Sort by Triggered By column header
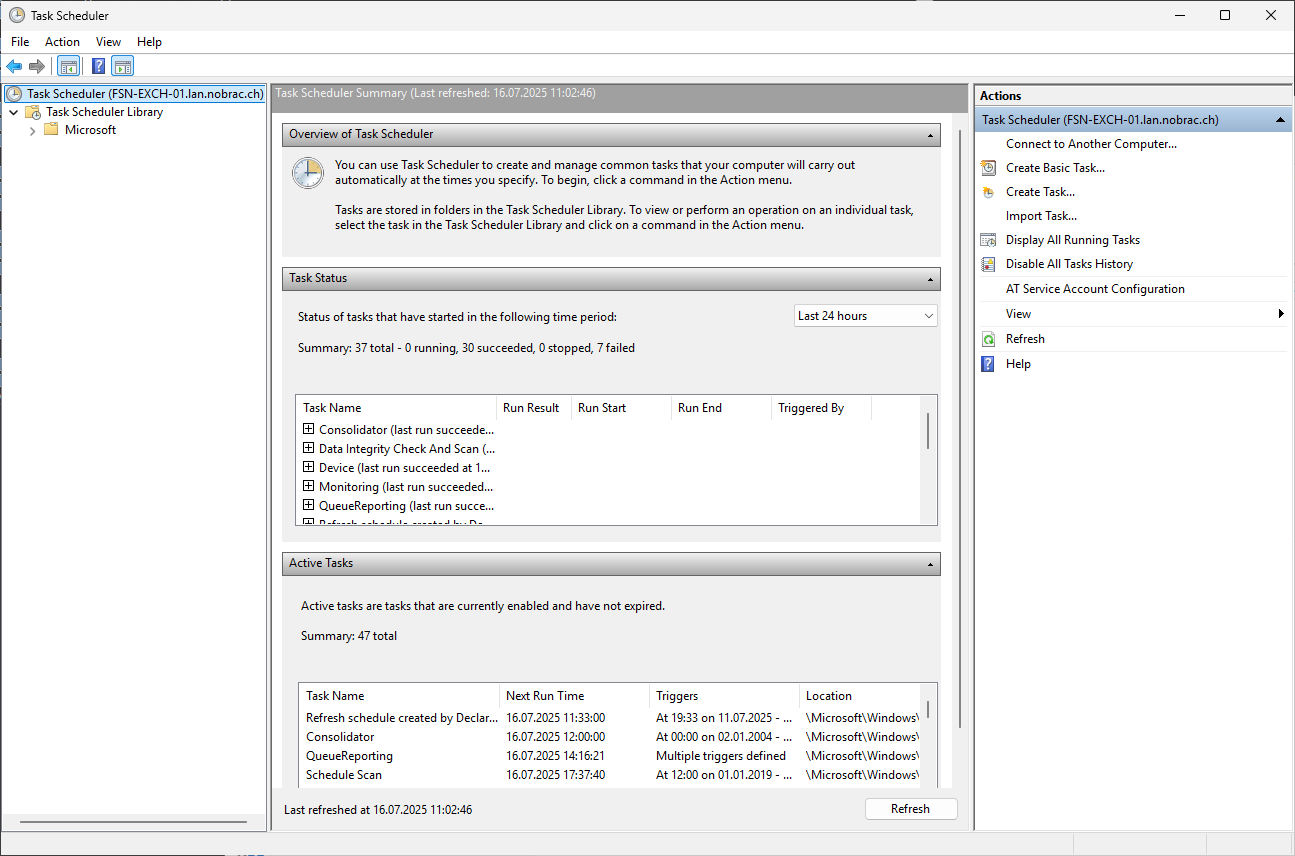This screenshot has width=1295, height=856. [x=821, y=408]
